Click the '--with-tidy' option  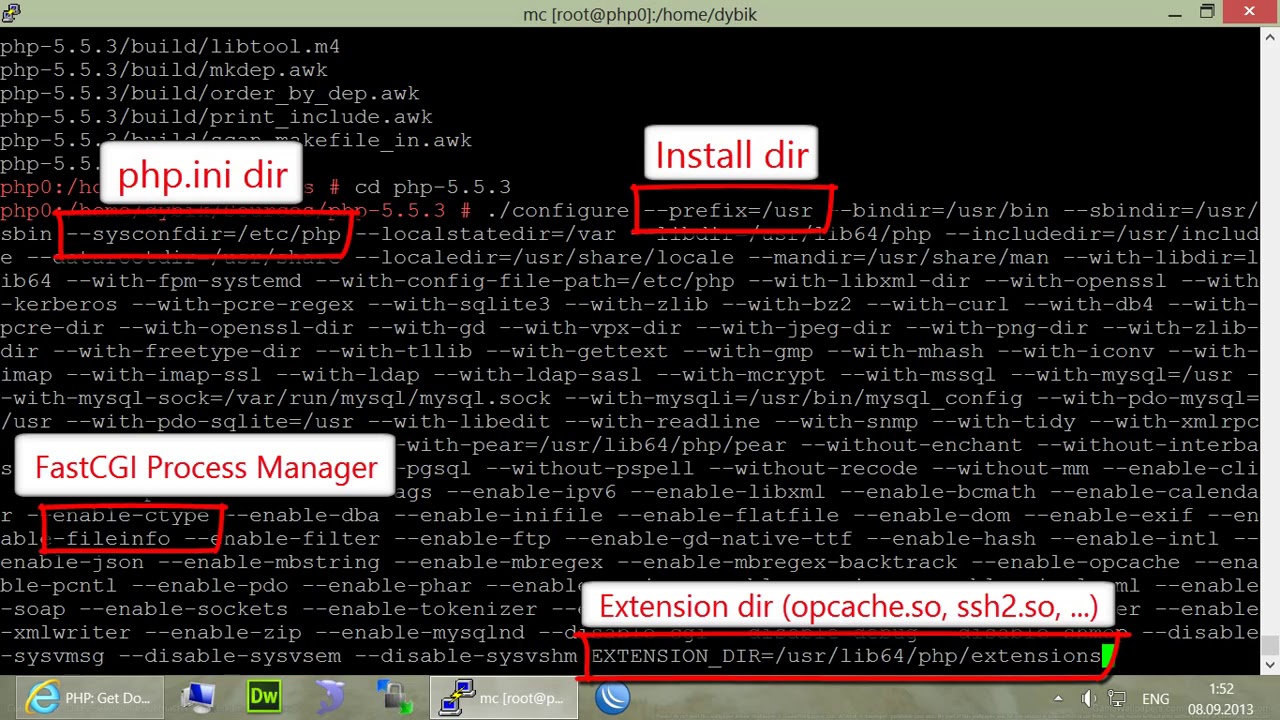pos(1003,422)
